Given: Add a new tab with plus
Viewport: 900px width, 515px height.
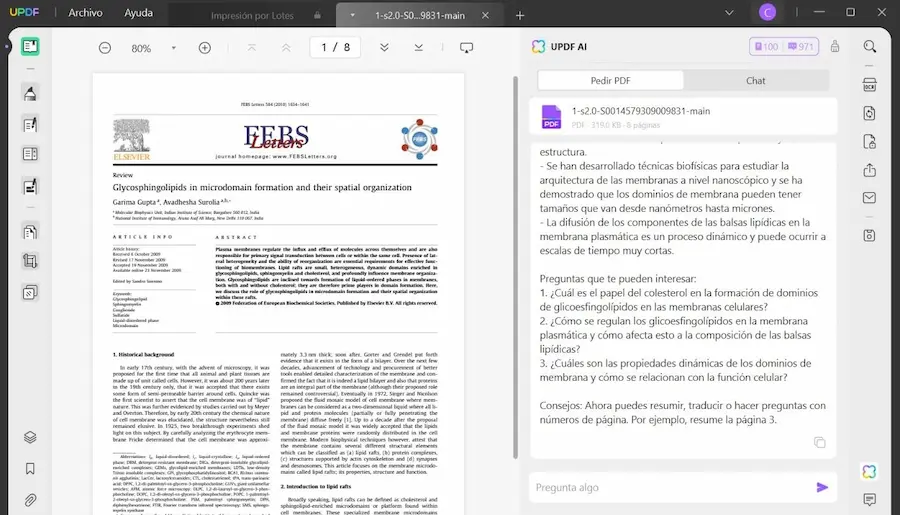Looking at the screenshot, I should click(x=519, y=16).
